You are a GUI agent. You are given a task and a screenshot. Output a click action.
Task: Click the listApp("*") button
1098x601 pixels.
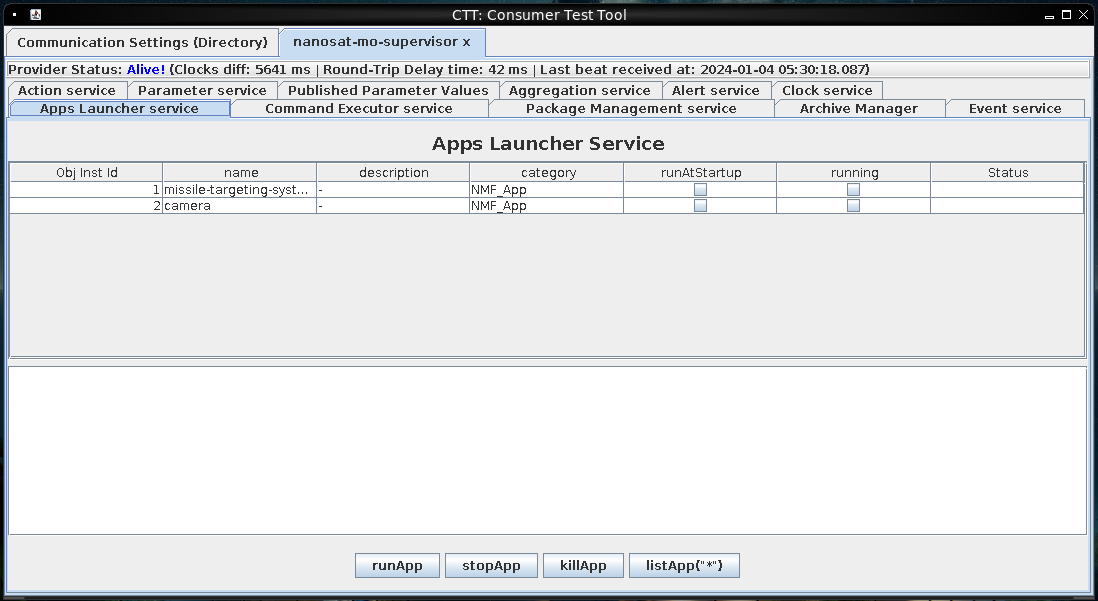point(684,565)
